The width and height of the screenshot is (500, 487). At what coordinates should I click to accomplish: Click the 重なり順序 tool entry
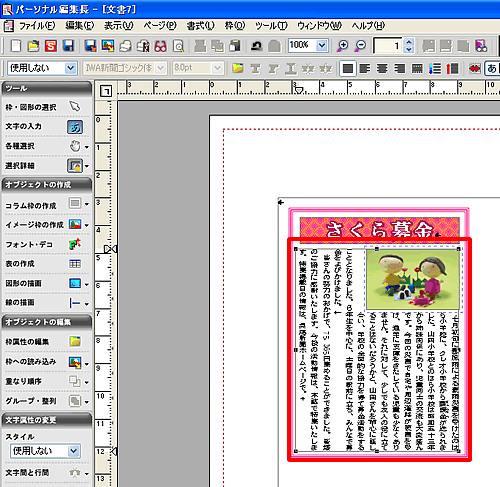(47, 381)
